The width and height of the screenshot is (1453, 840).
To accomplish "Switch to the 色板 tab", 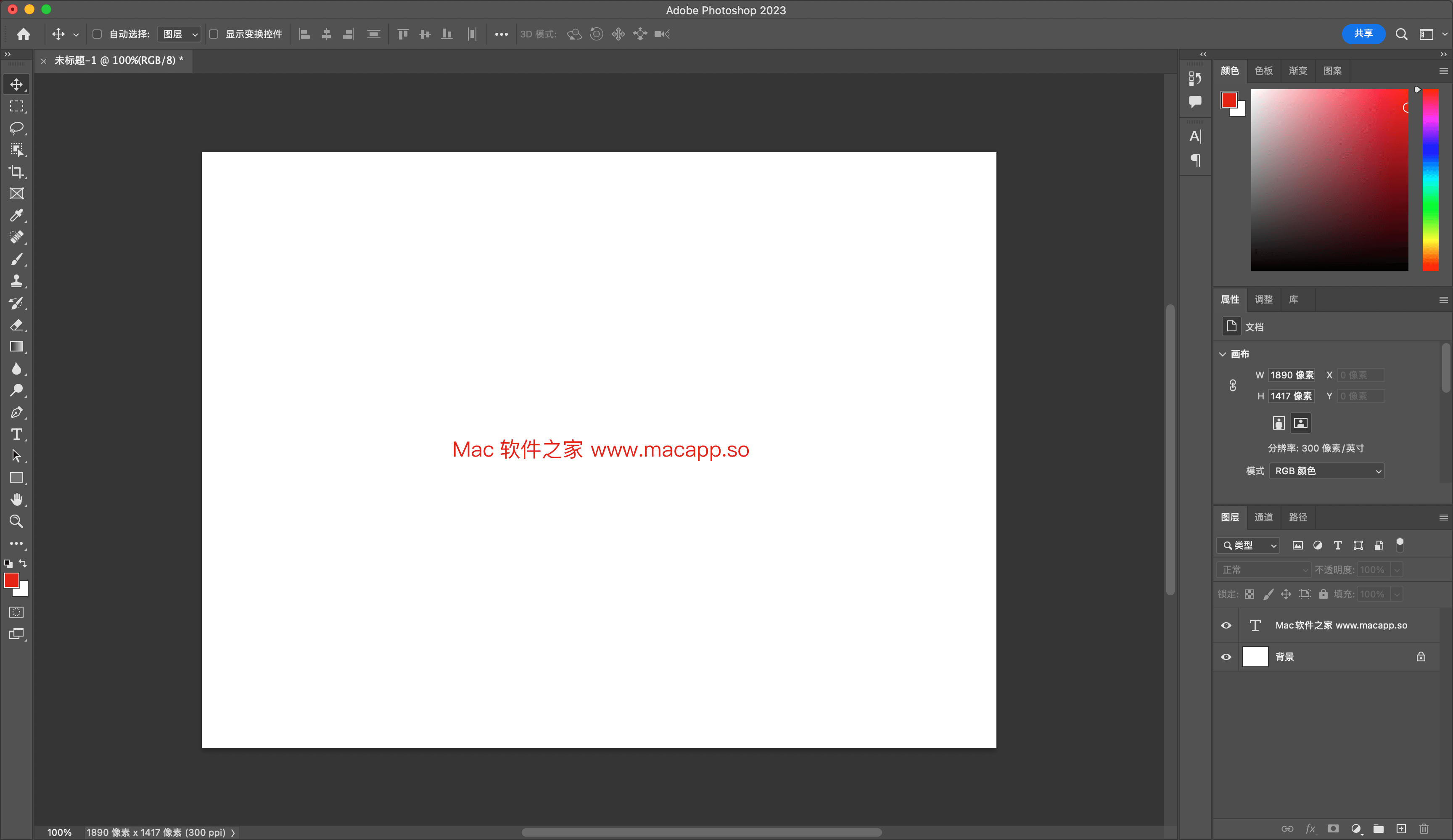I will [x=1263, y=70].
